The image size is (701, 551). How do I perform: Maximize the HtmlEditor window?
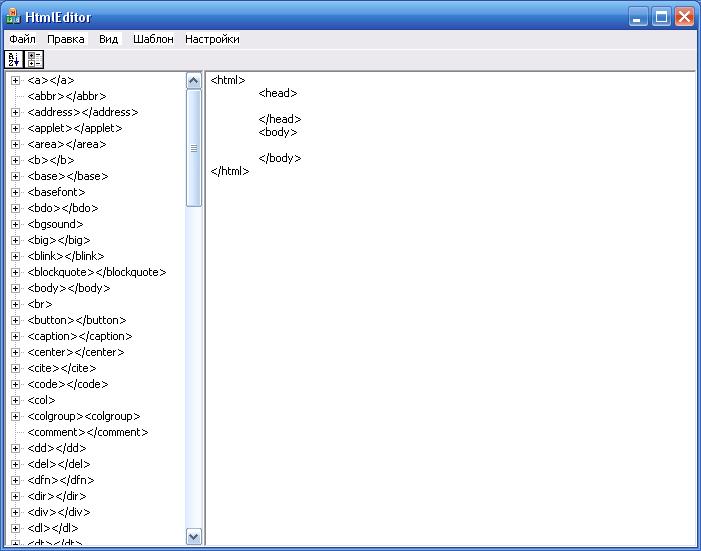(x=661, y=17)
